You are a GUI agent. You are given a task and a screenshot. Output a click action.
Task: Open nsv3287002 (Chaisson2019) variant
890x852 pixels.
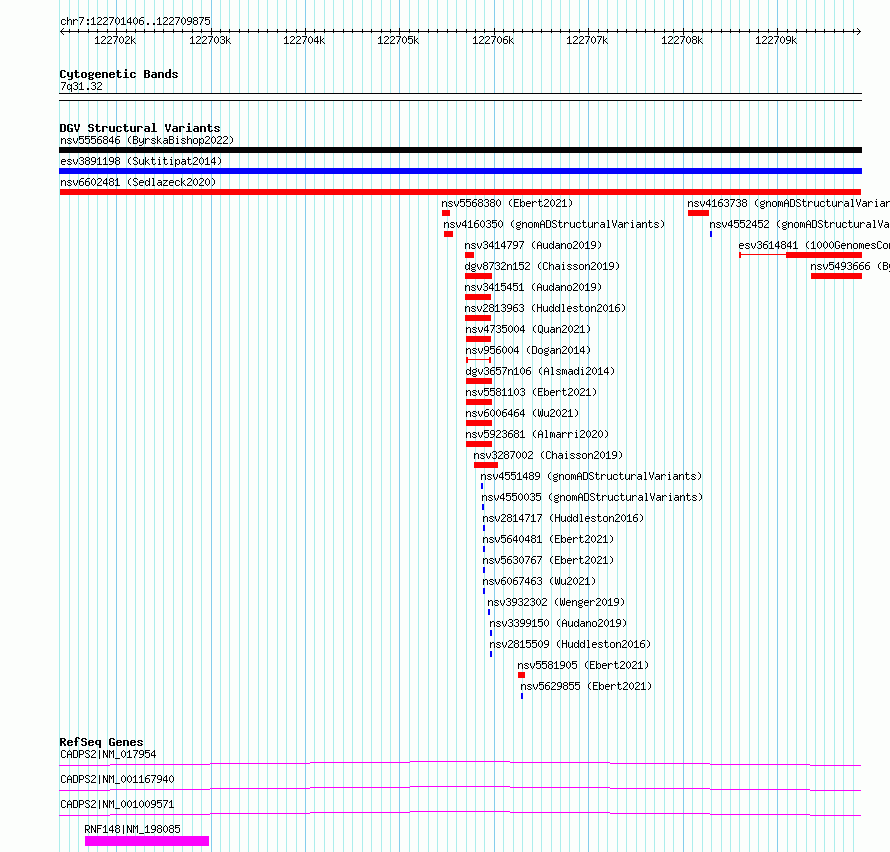[x=548, y=455]
